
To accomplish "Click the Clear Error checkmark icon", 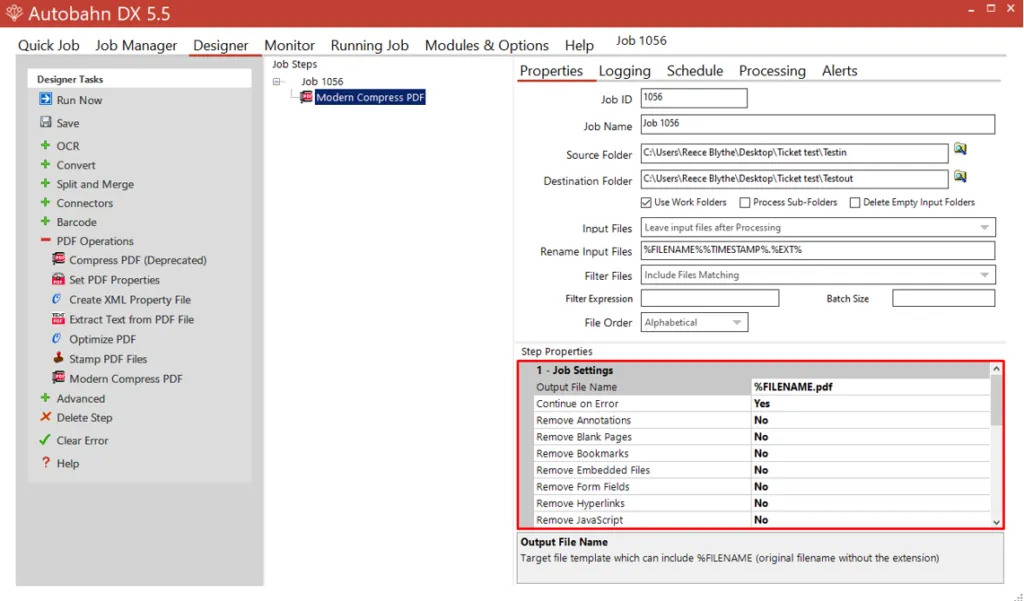I will pyautogui.click(x=44, y=440).
